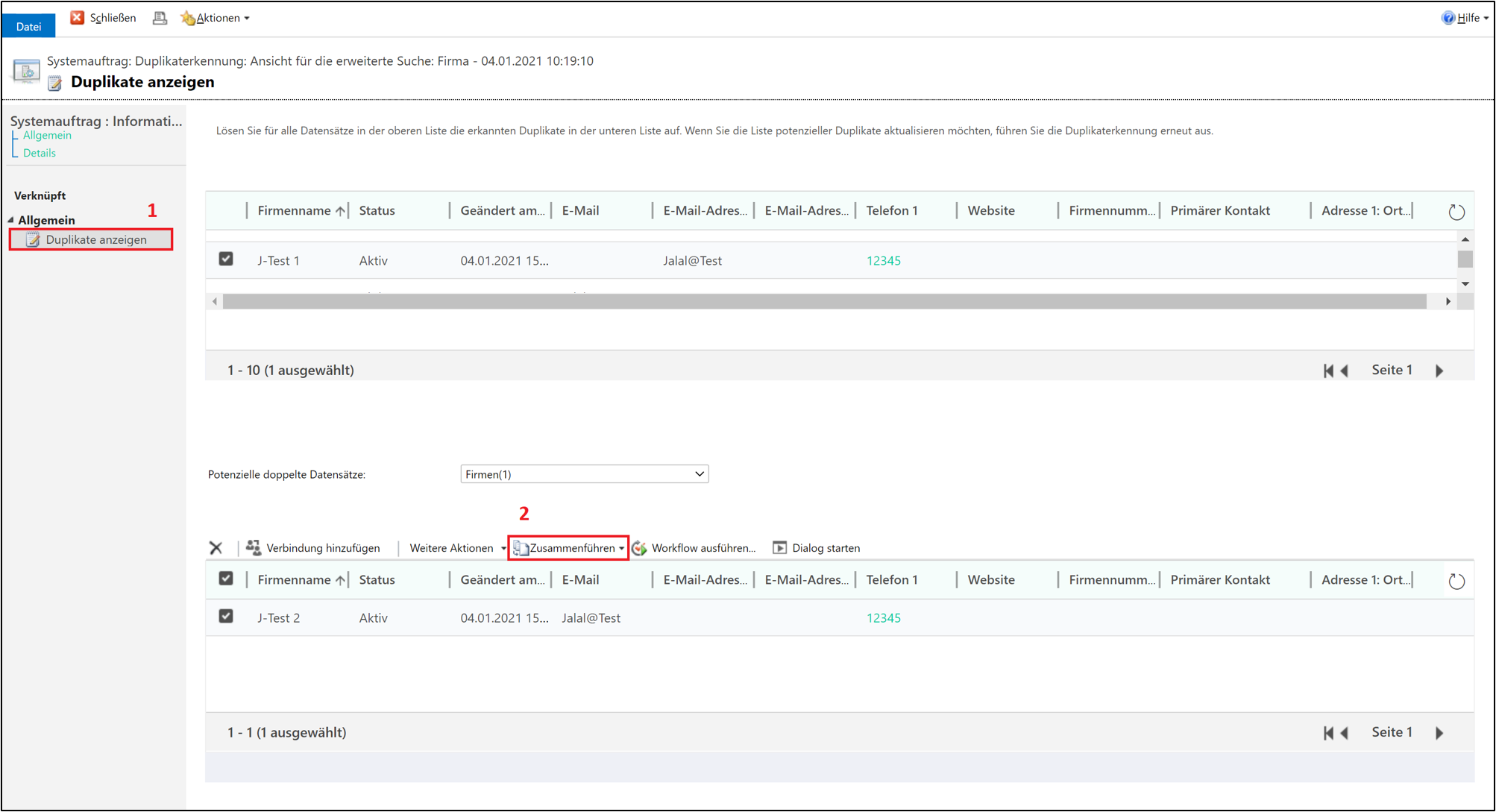Select the J-Test 1 Firmenname cell
This screenshot has height=812, width=1496.
[x=278, y=260]
